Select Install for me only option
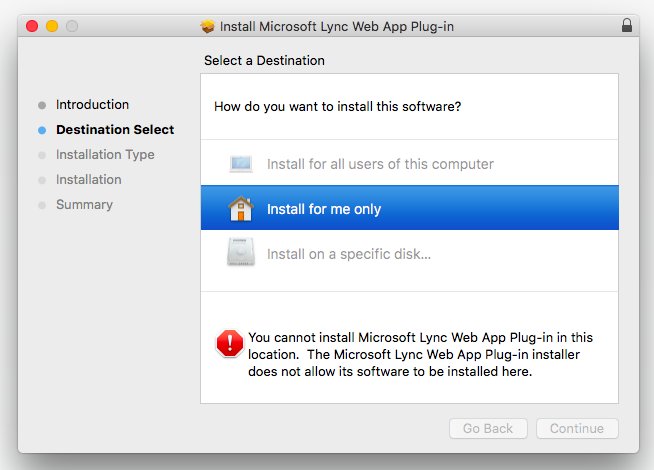The height and width of the screenshot is (470, 654). tap(410, 208)
